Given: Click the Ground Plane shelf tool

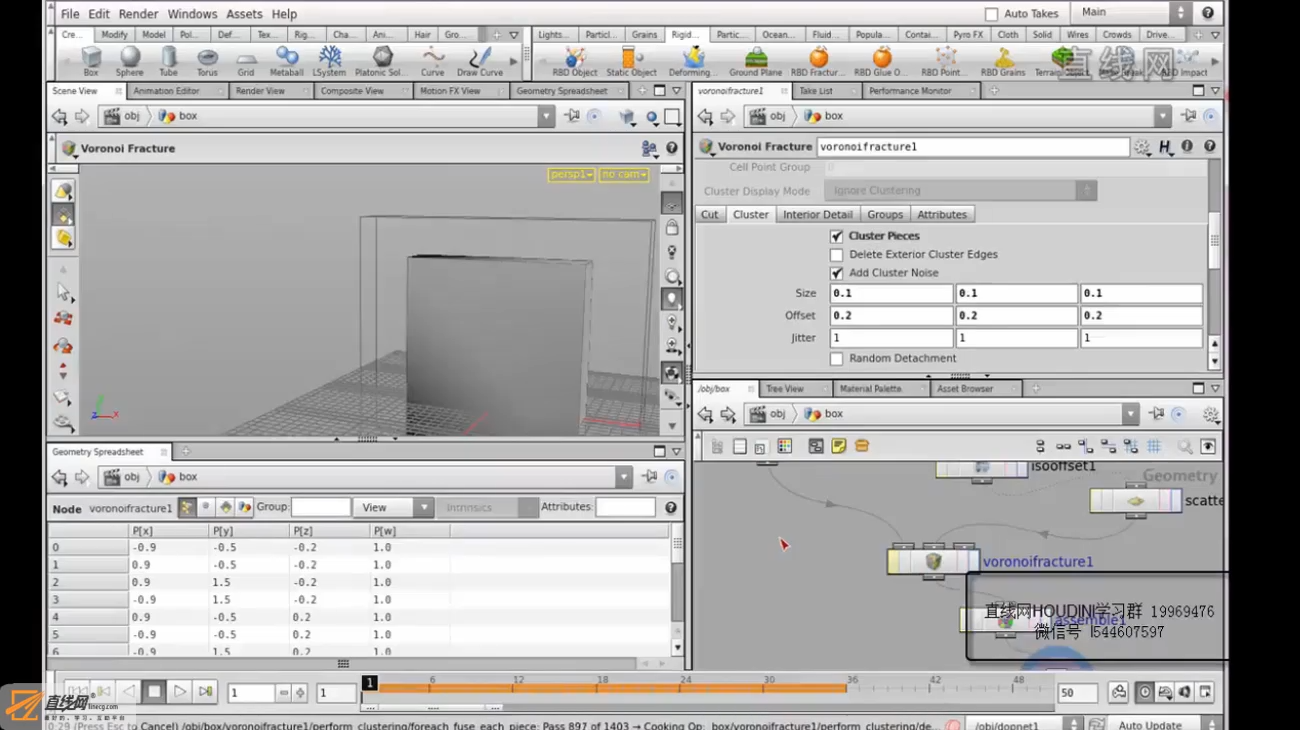Looking at the screenshot, I should pos(756,60).
